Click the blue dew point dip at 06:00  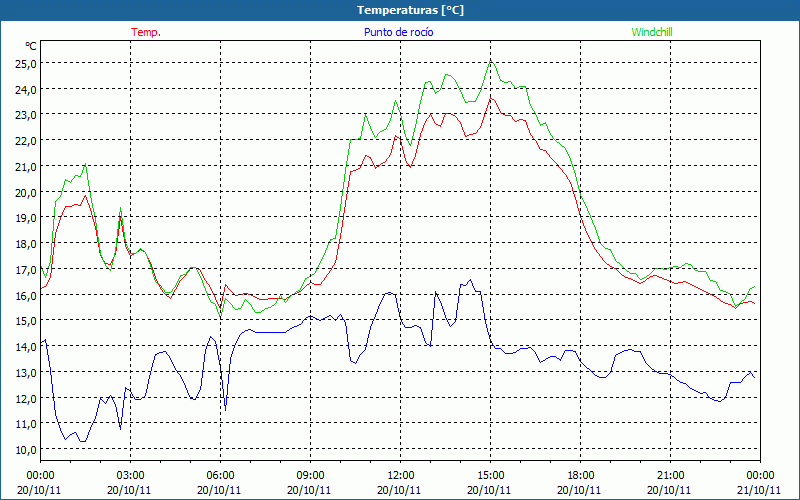pos(226,409)
